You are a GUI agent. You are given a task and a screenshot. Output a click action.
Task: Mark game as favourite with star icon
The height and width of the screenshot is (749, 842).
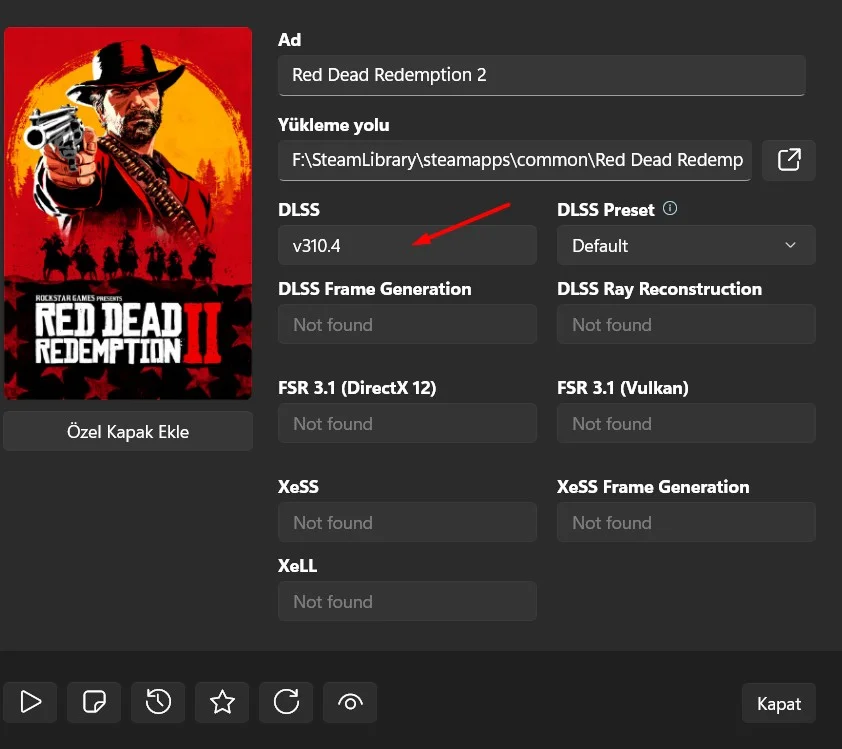pos(222,702)
